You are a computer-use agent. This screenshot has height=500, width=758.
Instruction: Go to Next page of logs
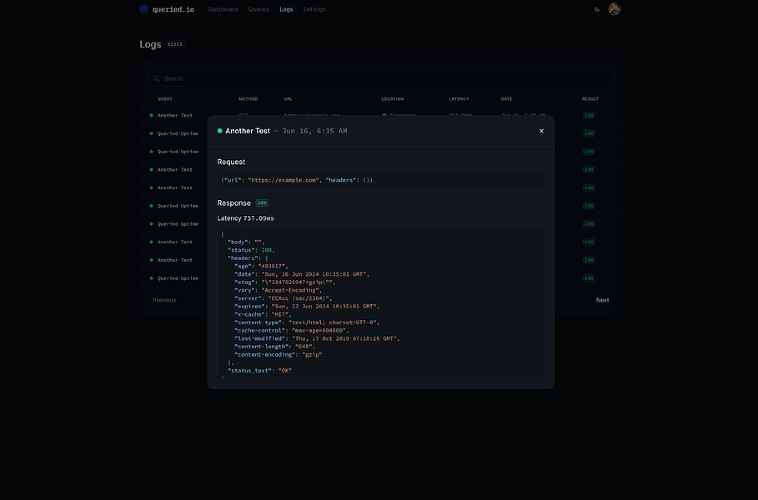point(602,300)
